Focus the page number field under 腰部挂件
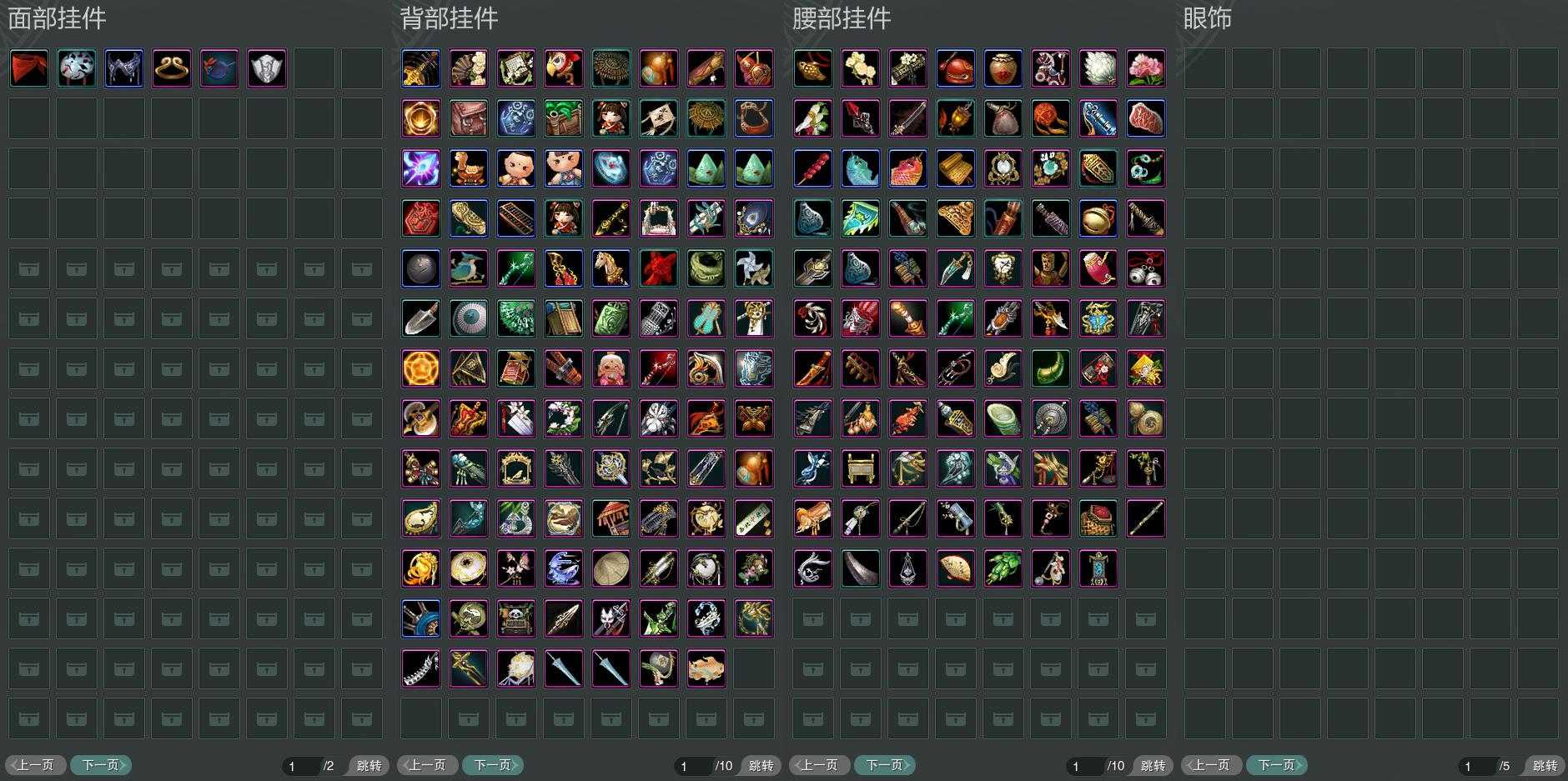The height and width of the screenshot is (781, 1568). [1084, 765]
